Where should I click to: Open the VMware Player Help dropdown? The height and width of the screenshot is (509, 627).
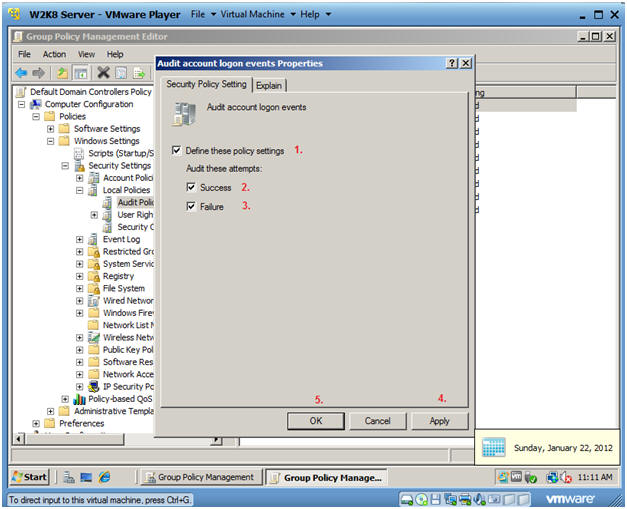(x=315, y=14)
